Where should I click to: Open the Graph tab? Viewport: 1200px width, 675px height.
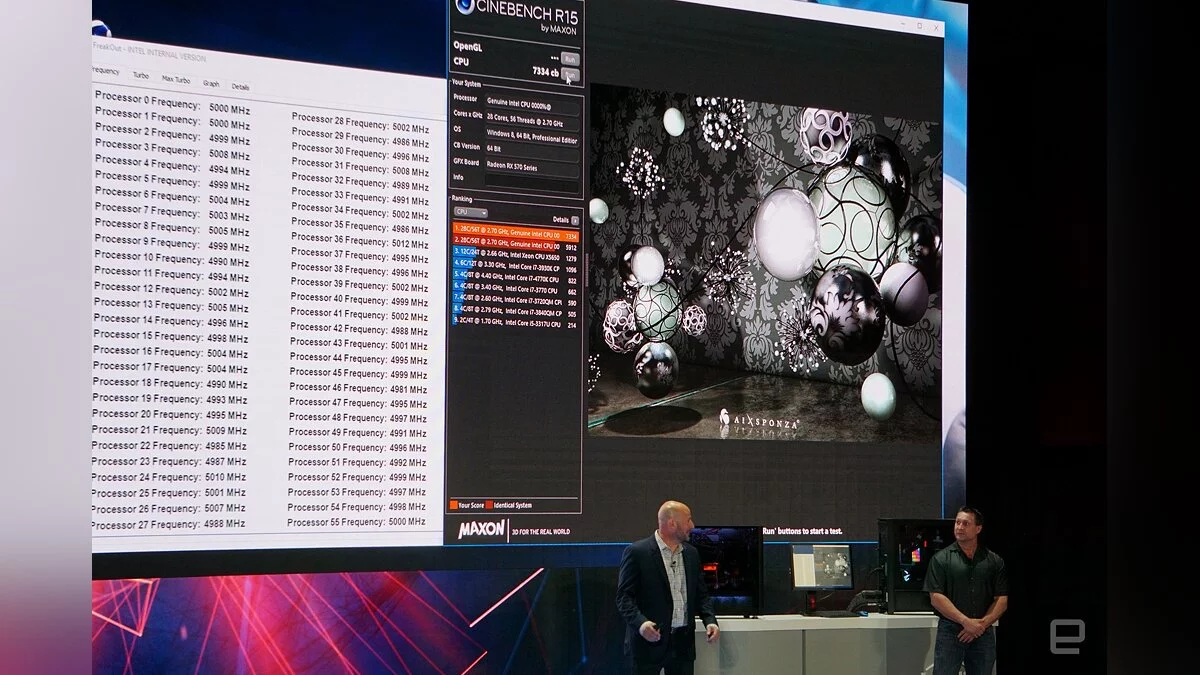(x=211, y=84)
